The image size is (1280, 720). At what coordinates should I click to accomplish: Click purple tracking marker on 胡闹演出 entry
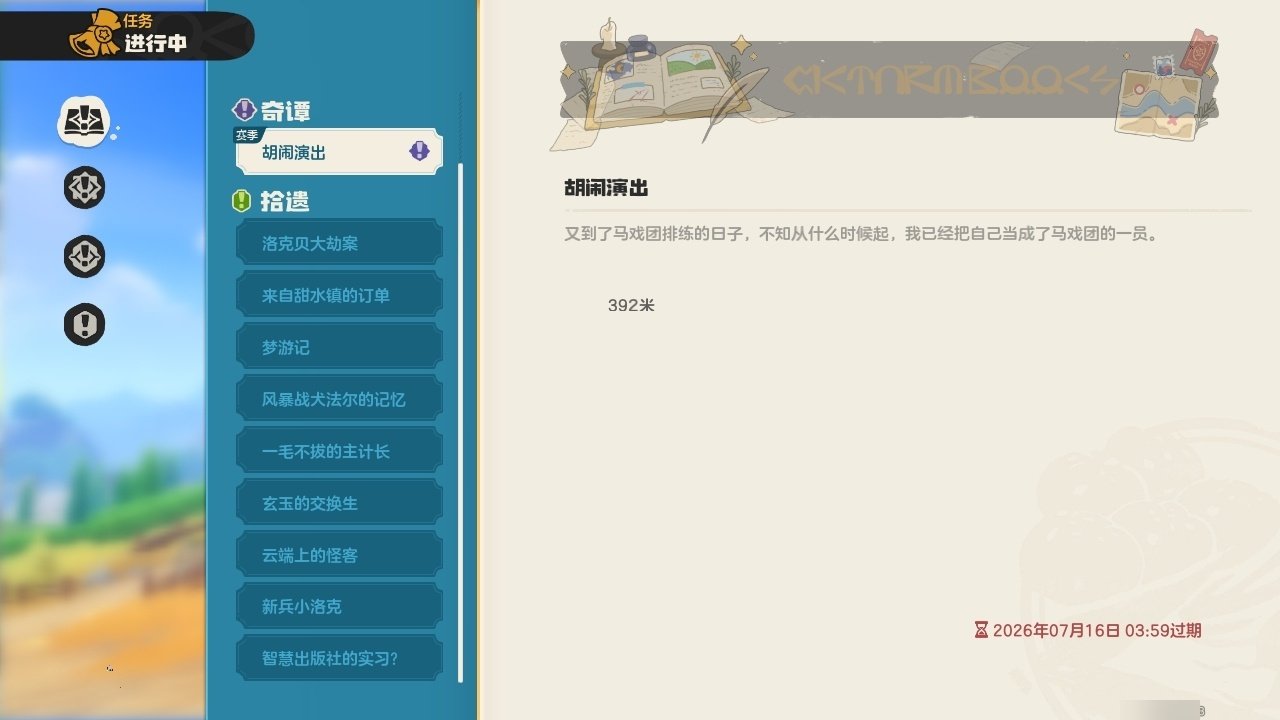[420, 151]
